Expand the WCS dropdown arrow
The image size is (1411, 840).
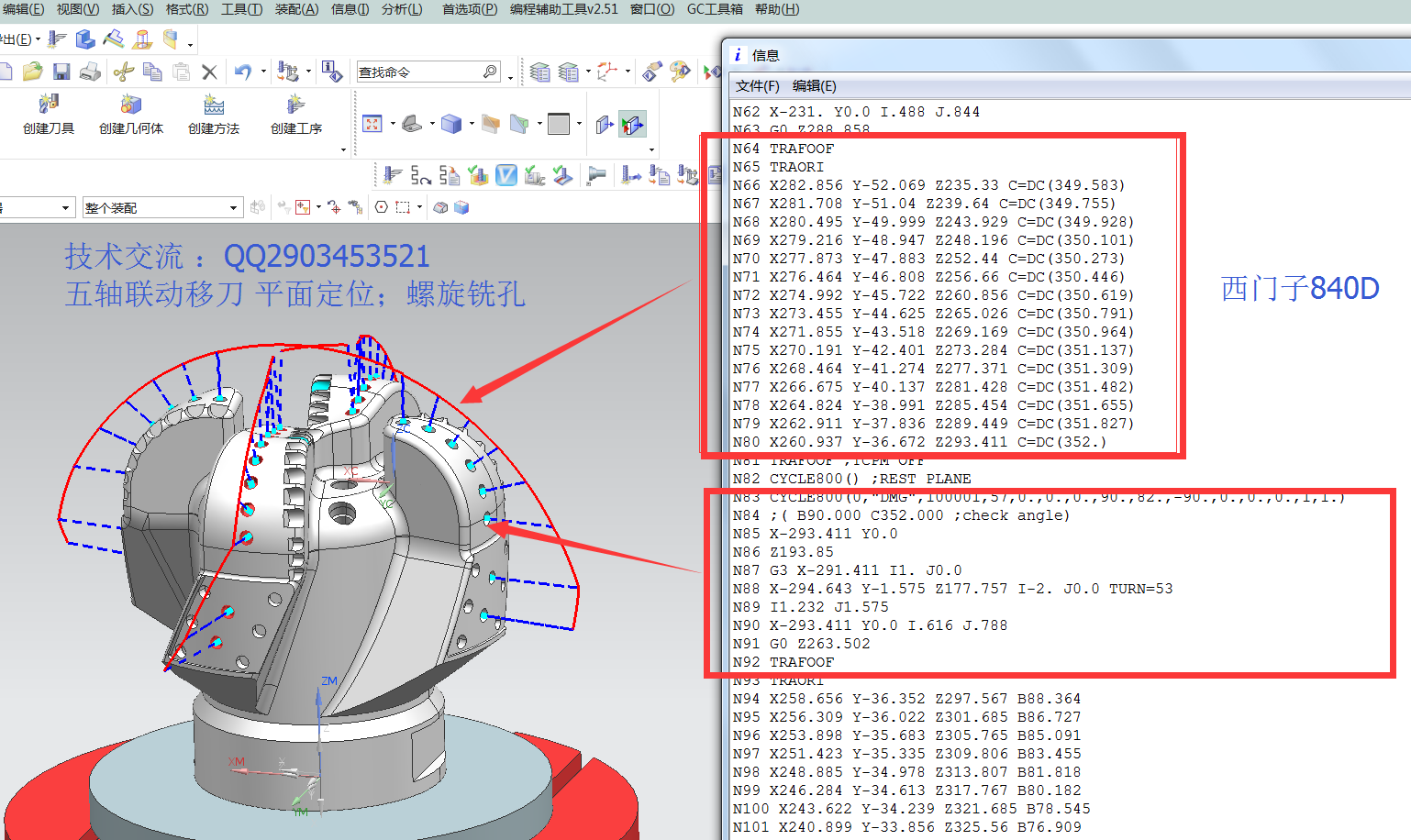[x=628, y=72]
